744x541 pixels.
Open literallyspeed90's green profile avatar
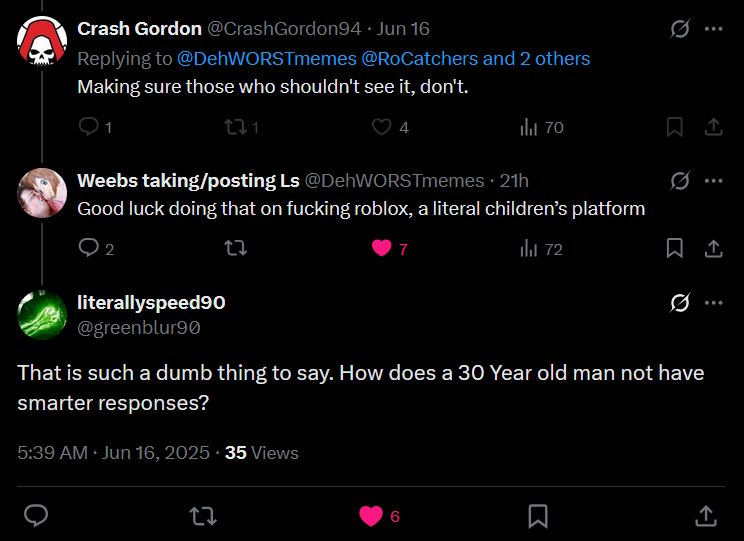[x=43, y=314]
